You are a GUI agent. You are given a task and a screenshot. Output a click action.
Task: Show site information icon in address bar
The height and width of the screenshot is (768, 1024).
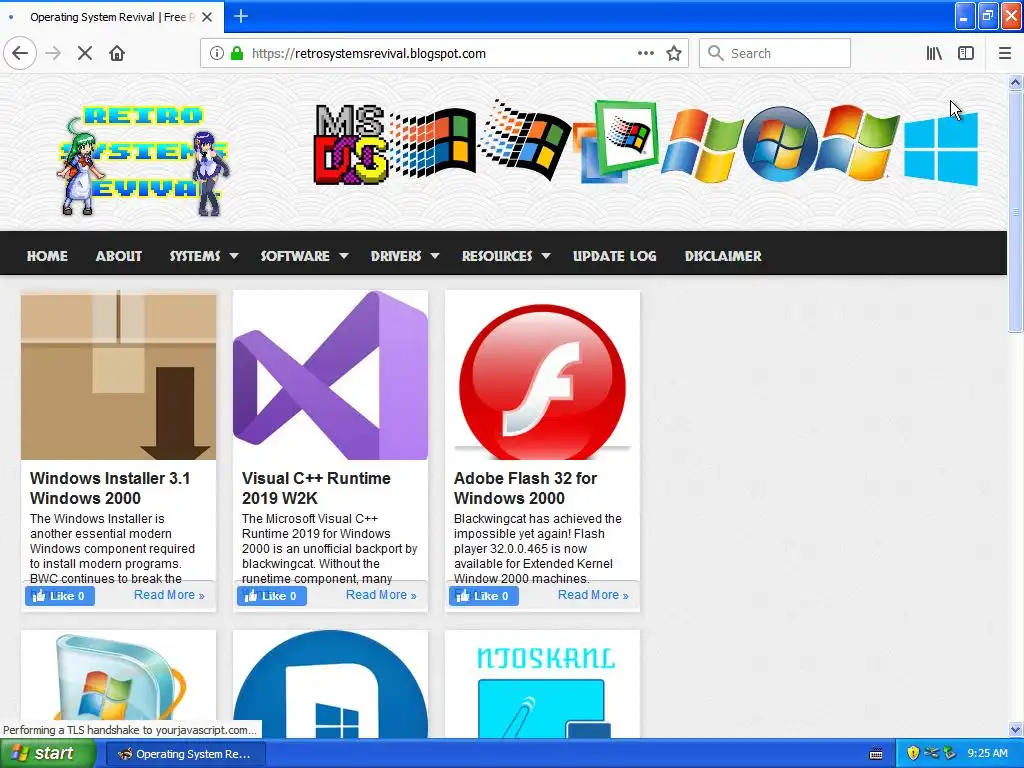point(217,53)
